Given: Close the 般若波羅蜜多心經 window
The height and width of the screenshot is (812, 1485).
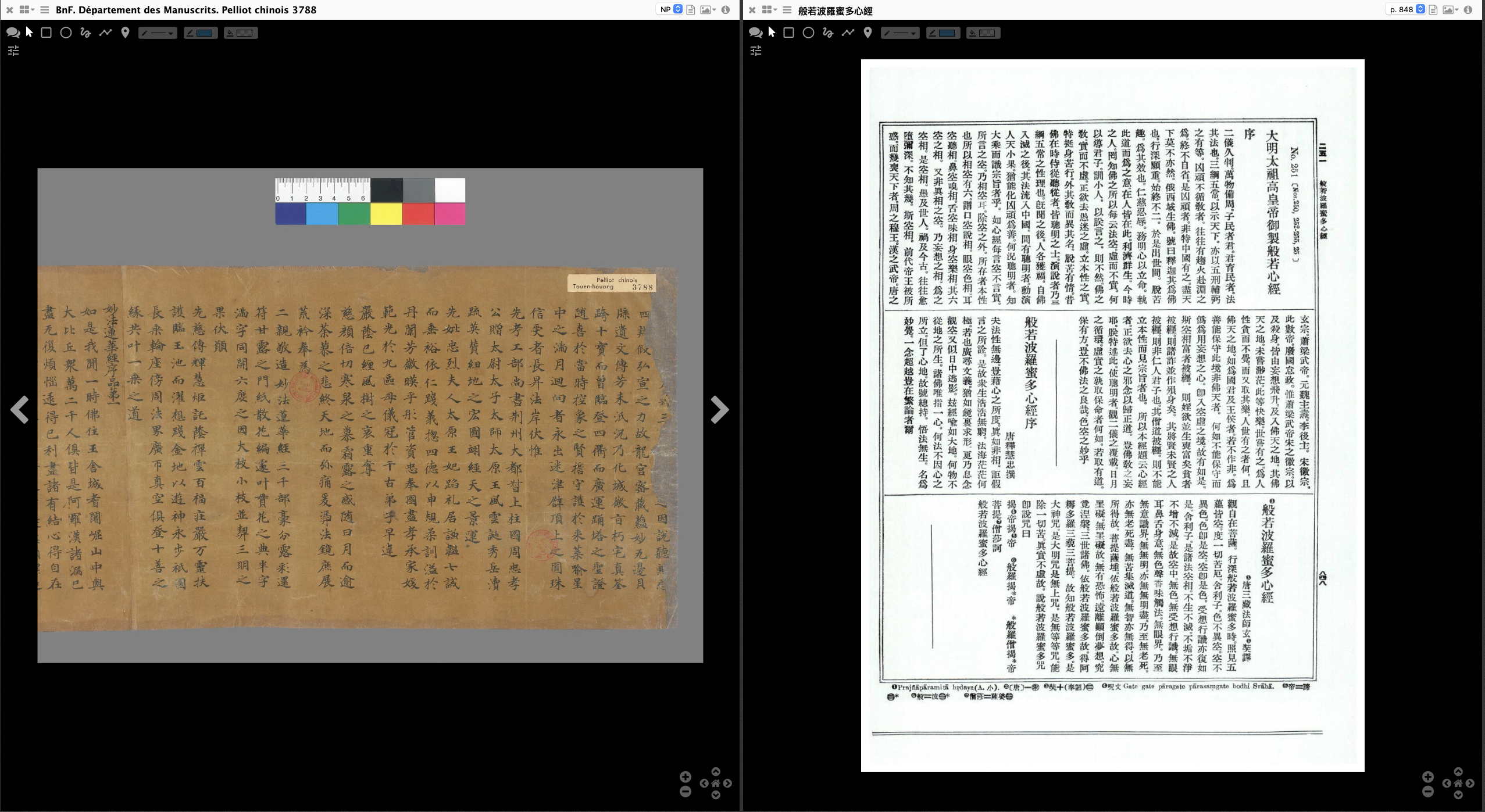Looking at the screenshot, I should point(752,10).
